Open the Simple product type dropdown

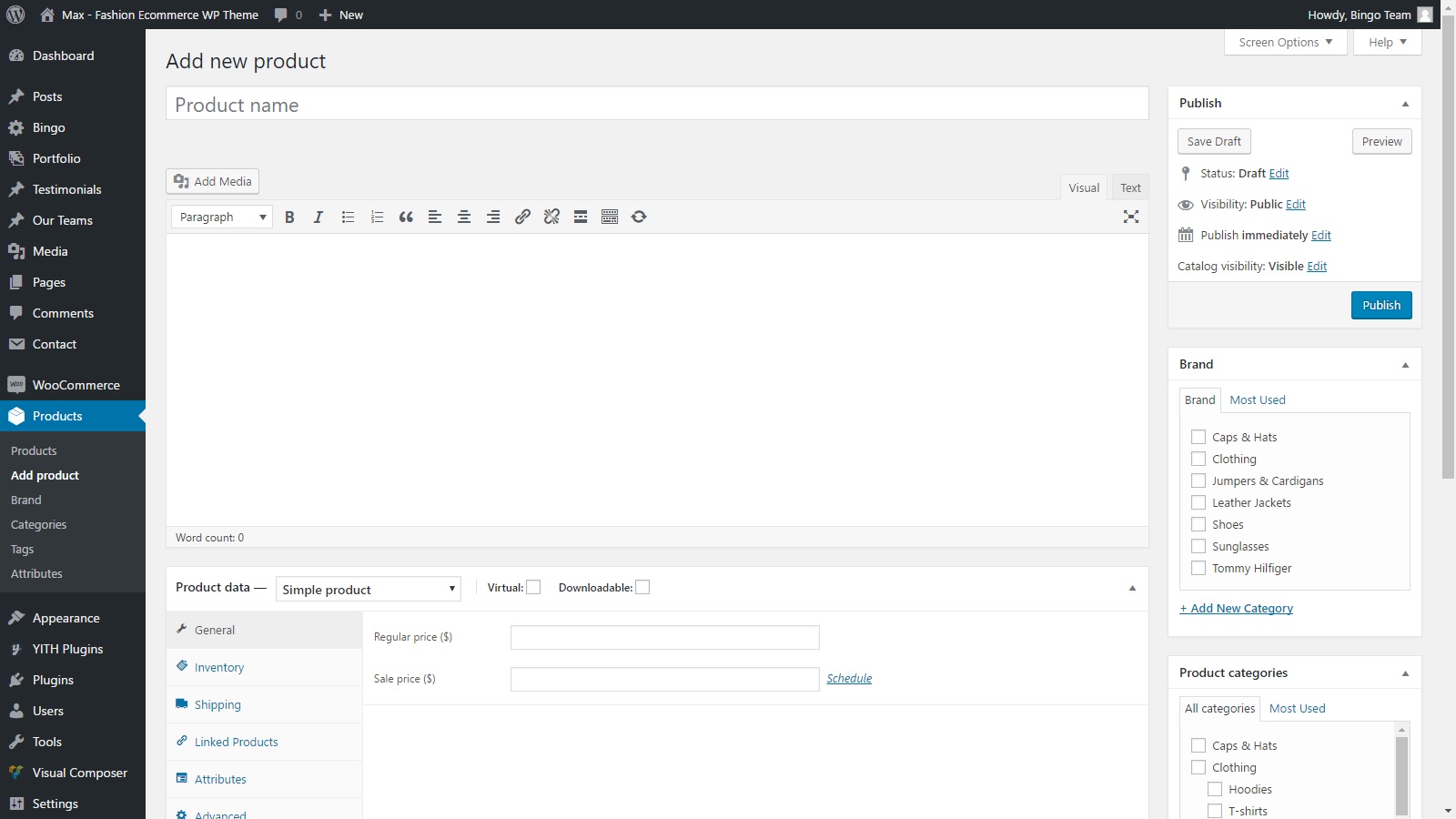tap(369, 589)
